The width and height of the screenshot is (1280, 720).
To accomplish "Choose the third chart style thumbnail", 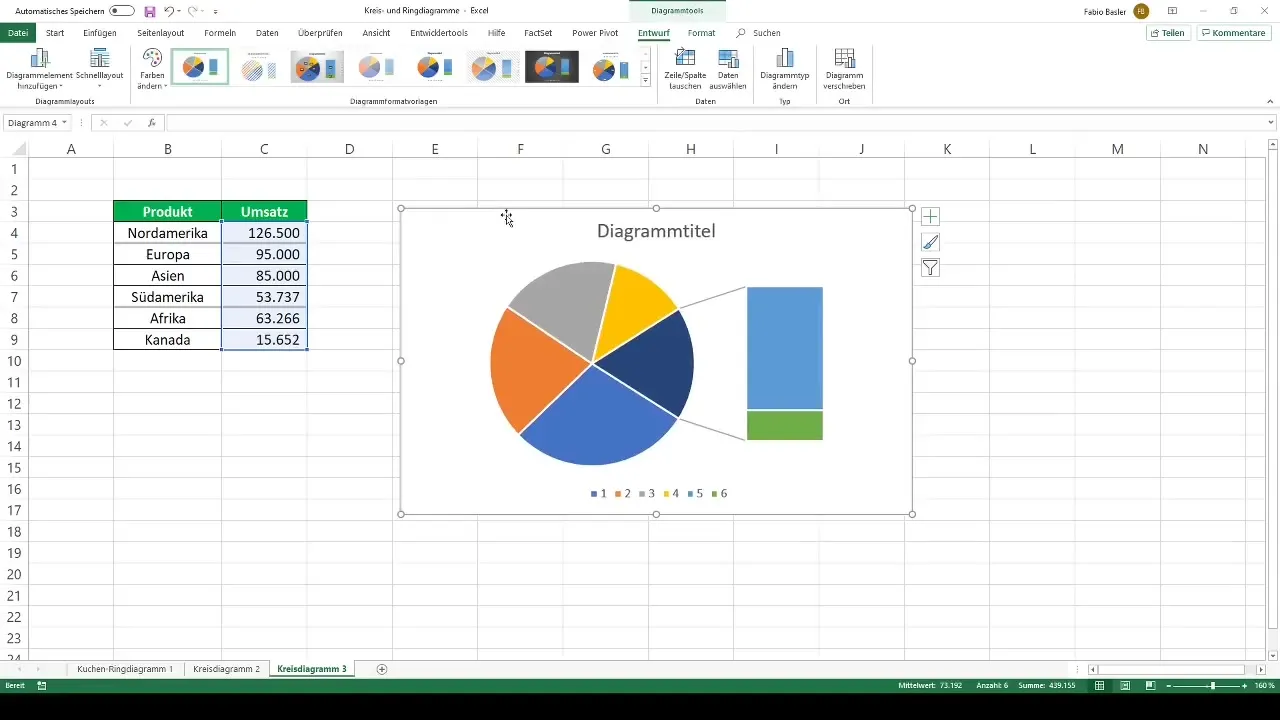I will pos(317,67).
